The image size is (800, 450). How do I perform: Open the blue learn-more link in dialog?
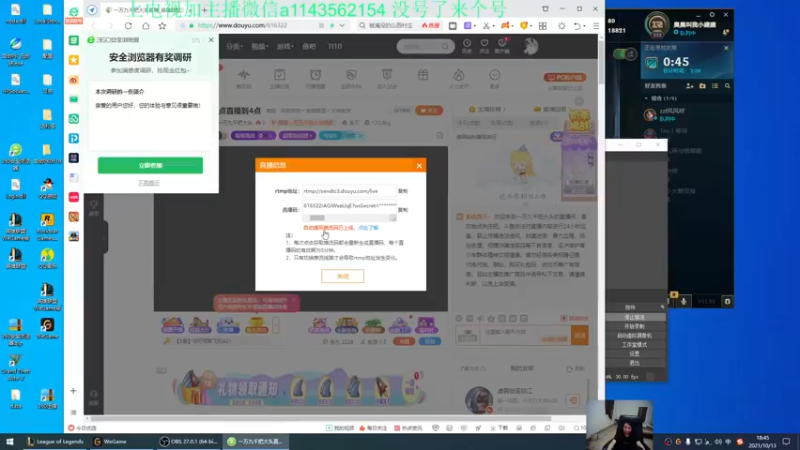[368, 228]
